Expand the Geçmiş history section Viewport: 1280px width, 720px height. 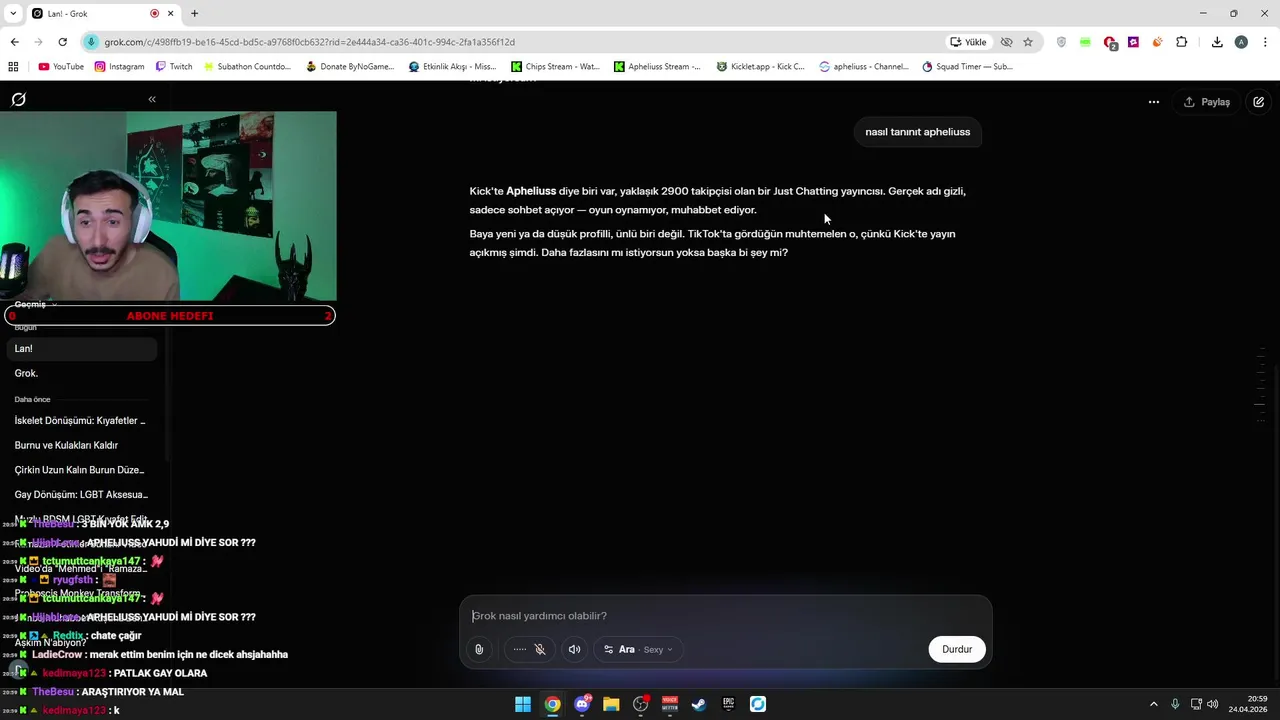point(35,304)
